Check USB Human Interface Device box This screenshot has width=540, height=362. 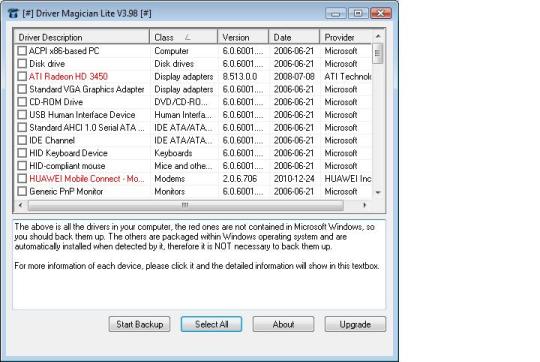pos(22,115)
